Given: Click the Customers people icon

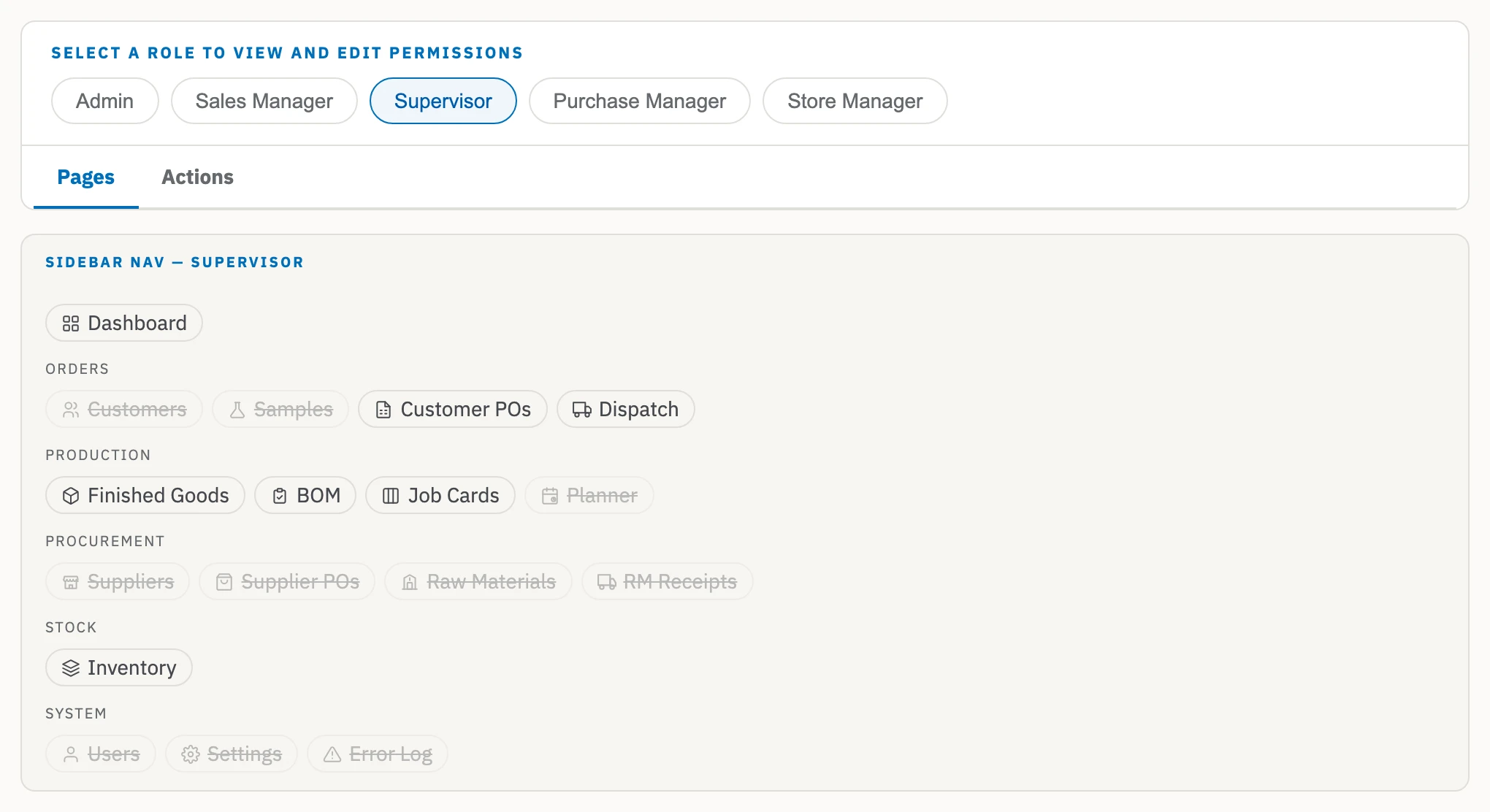Looking at the screenshot, I should pos(71,410).
